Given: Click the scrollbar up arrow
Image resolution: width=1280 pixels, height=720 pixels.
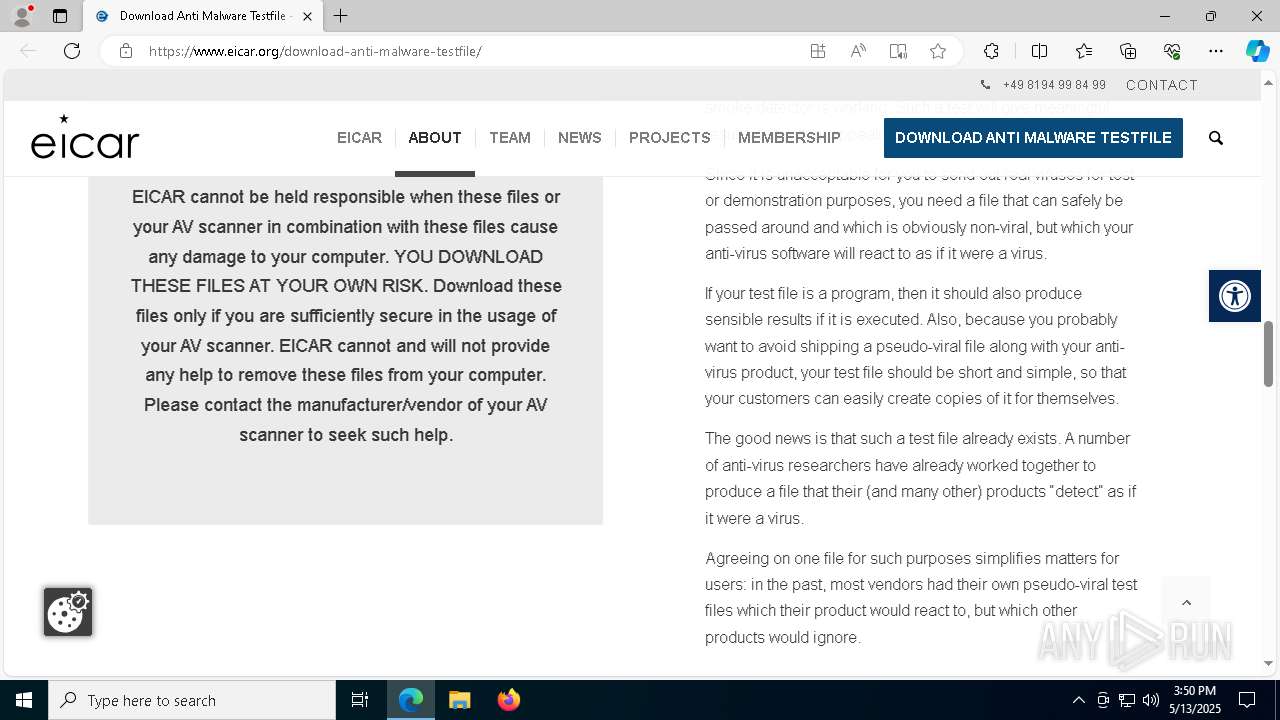Looking at the screenshot, I should [1268, 81].
